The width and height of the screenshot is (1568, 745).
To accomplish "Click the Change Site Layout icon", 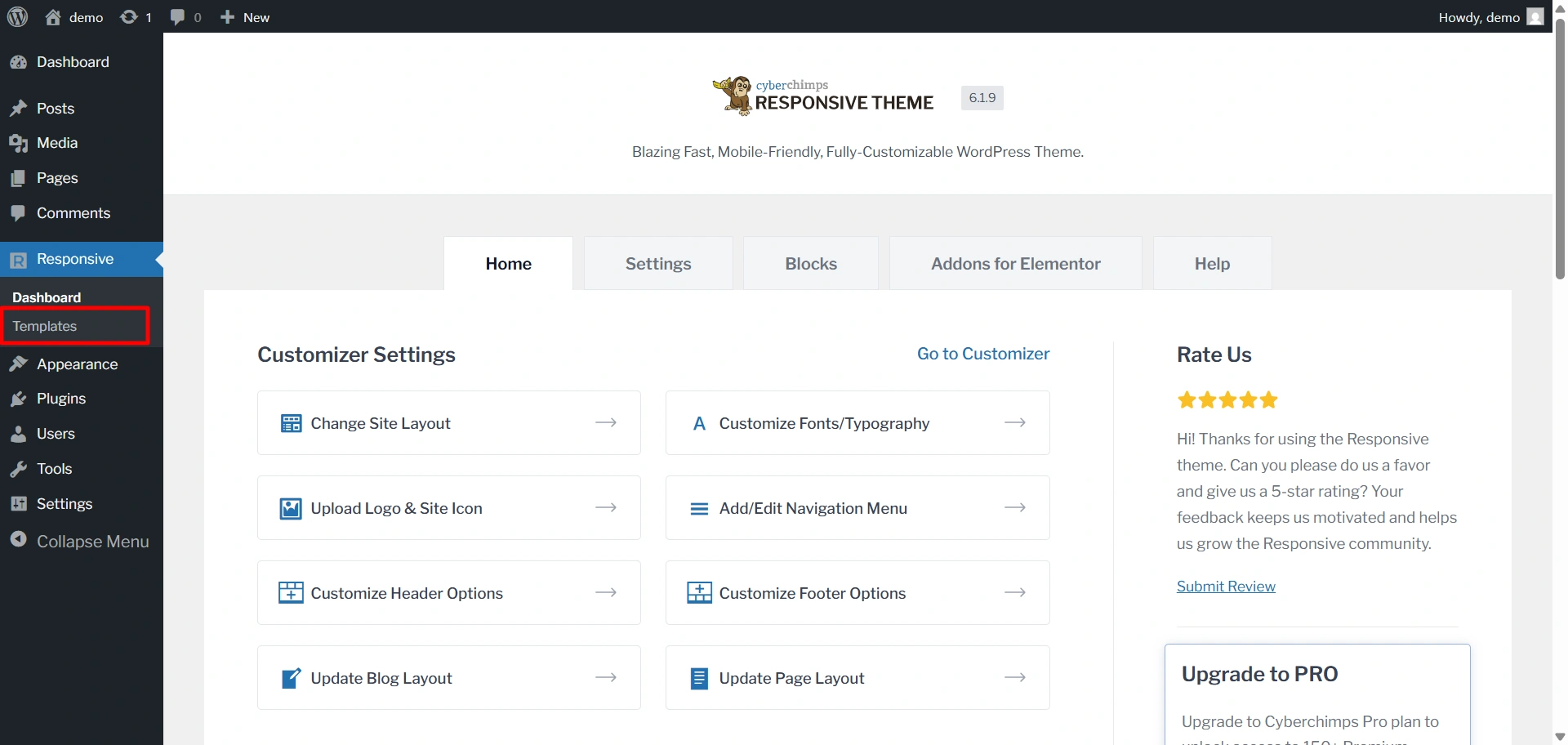I will (x=291, y=423).
